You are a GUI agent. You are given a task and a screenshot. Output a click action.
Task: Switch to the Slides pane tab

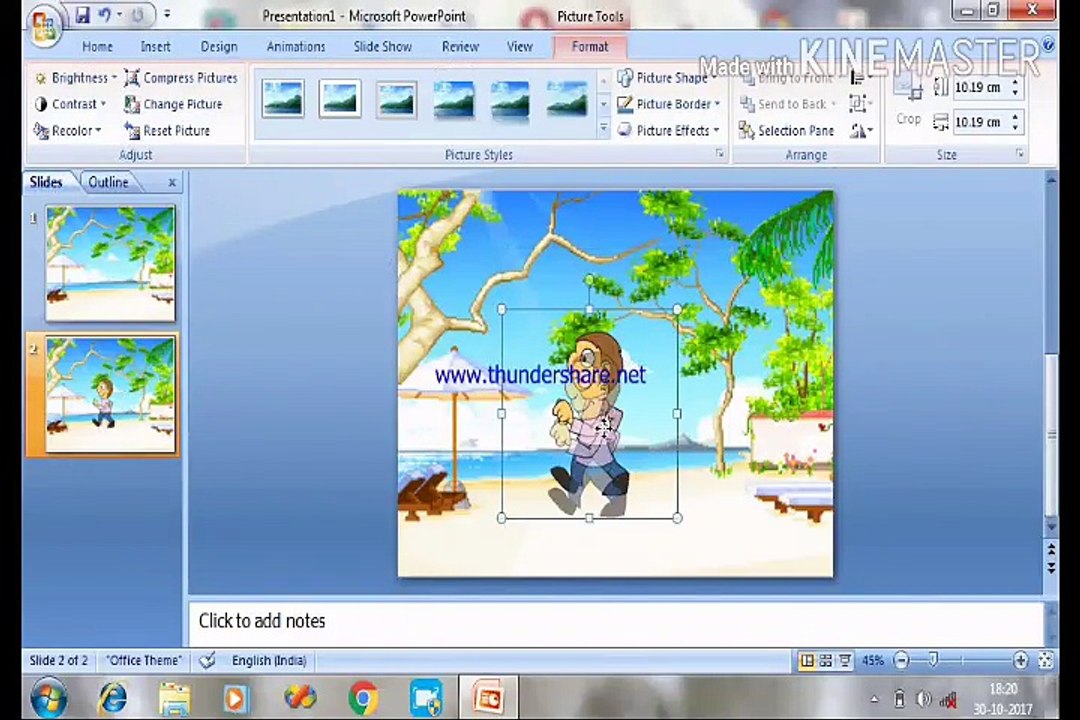click(46, 183)
